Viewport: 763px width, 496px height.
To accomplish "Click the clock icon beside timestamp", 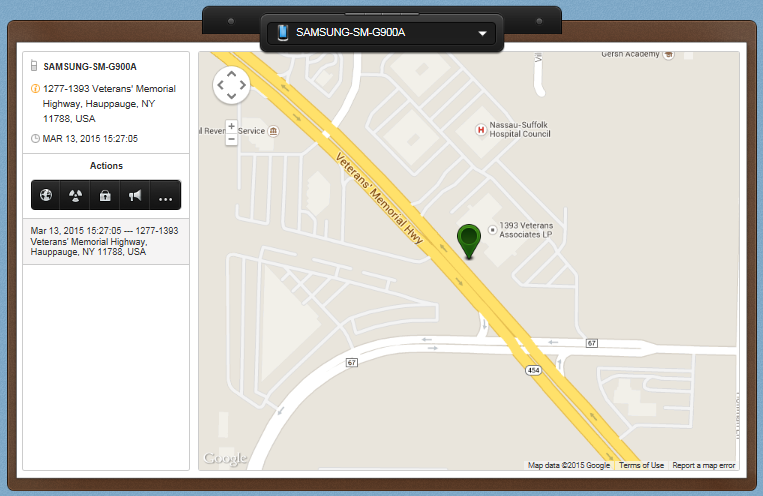I will tap(35, 139).
